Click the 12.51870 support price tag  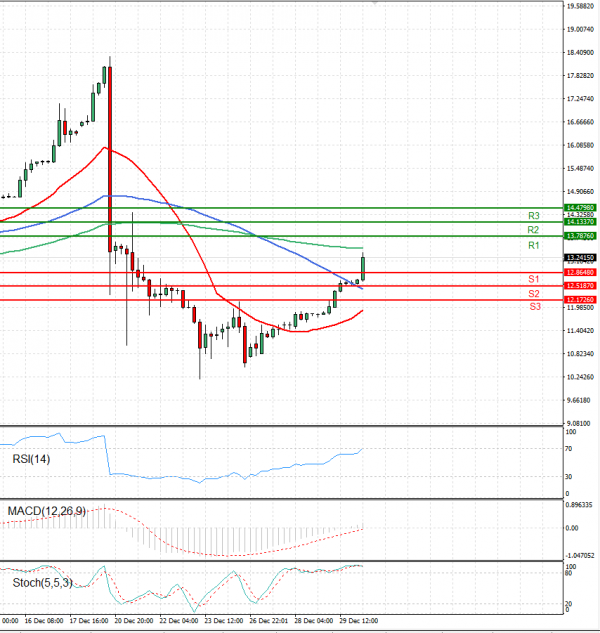[579, 285]
